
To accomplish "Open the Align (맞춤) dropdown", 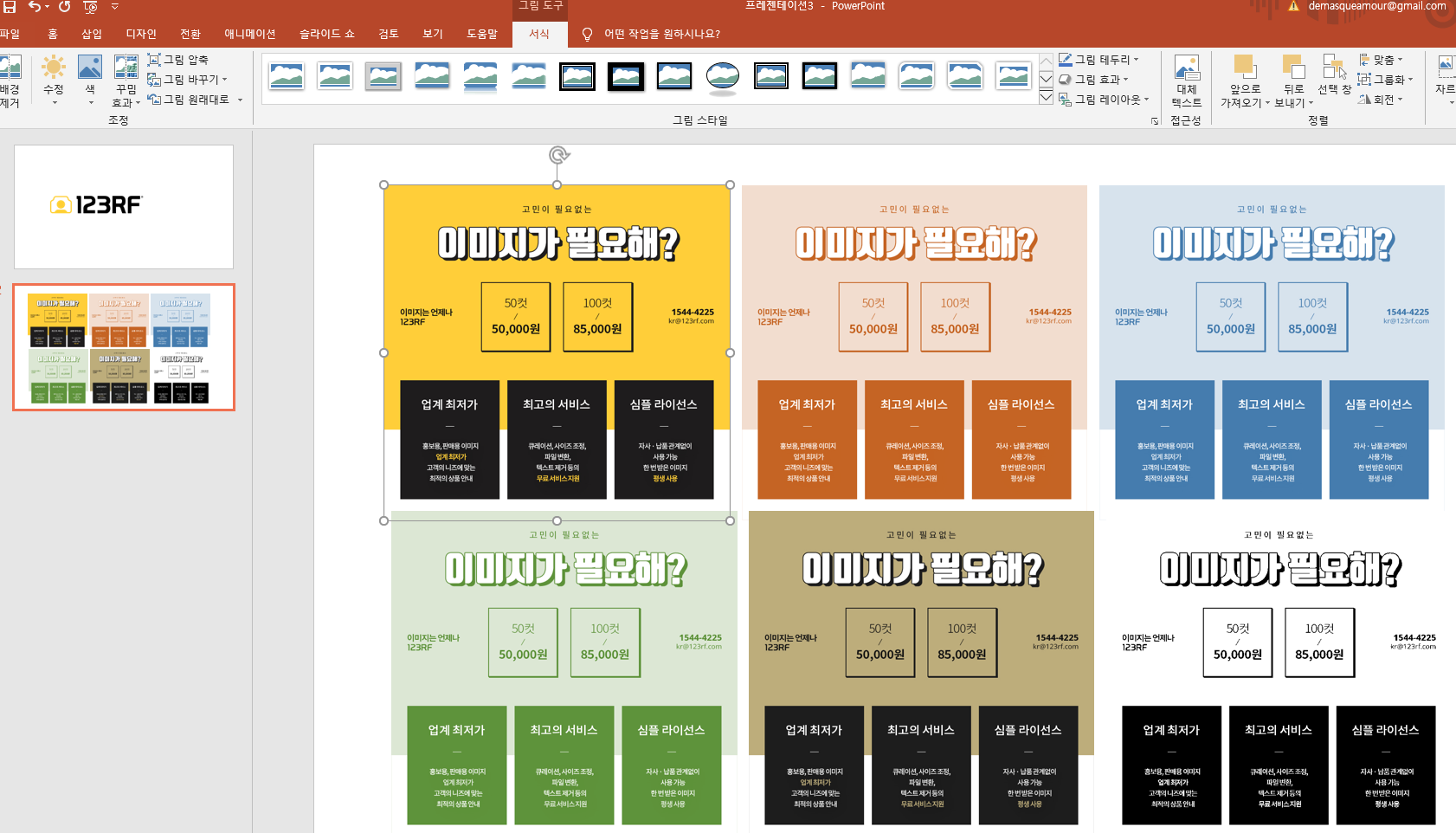I will (x=1381, y=60).
